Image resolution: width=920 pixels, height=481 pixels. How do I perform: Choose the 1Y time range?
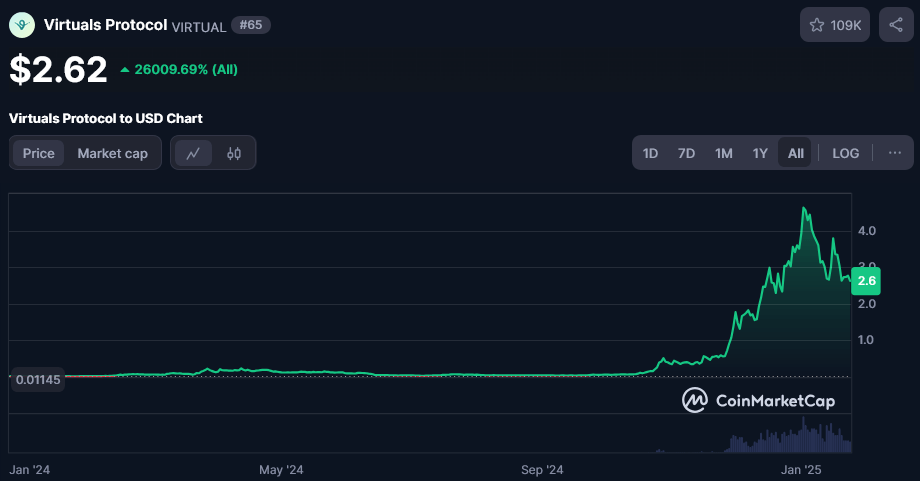click(759, 153)
